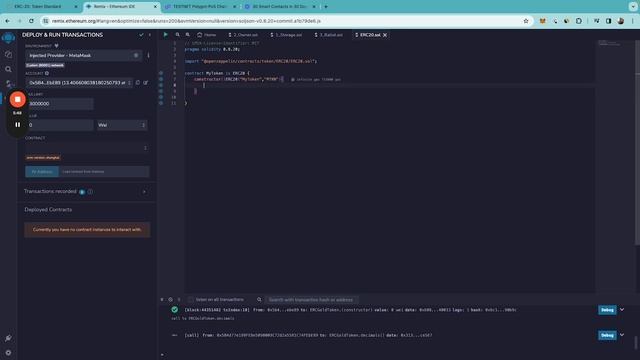Click the browser address bar URL

coord(186,21)
